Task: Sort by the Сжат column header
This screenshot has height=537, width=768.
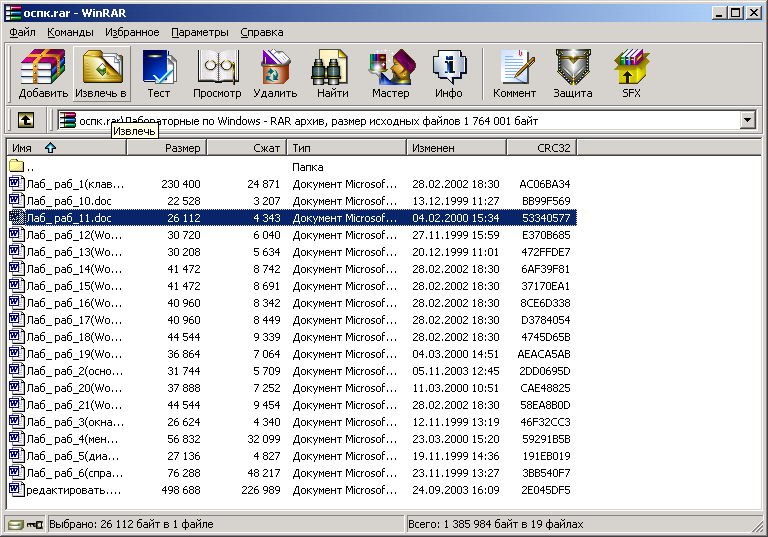Action: 247,147
